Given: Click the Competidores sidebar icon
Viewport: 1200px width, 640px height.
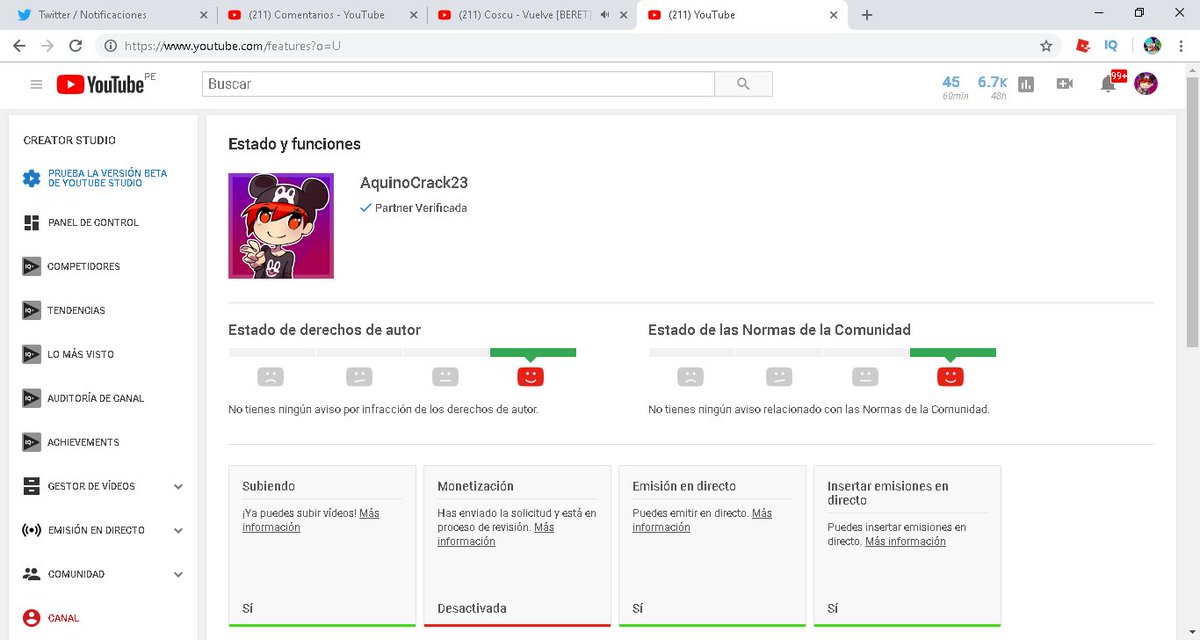Looking at the screenshot, I should tap(31, 267).
